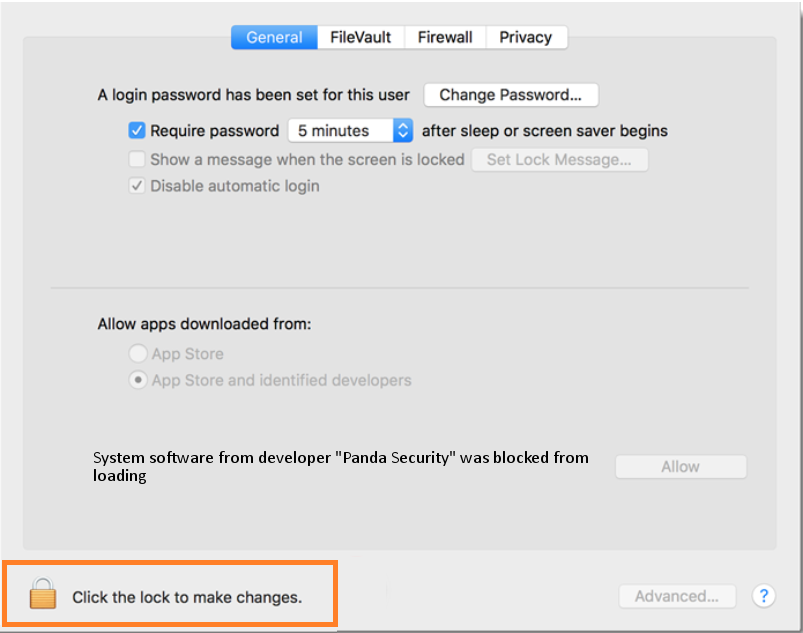
Task: Click the padlock icon to unlock settings
Action: [x=43, y=593]
